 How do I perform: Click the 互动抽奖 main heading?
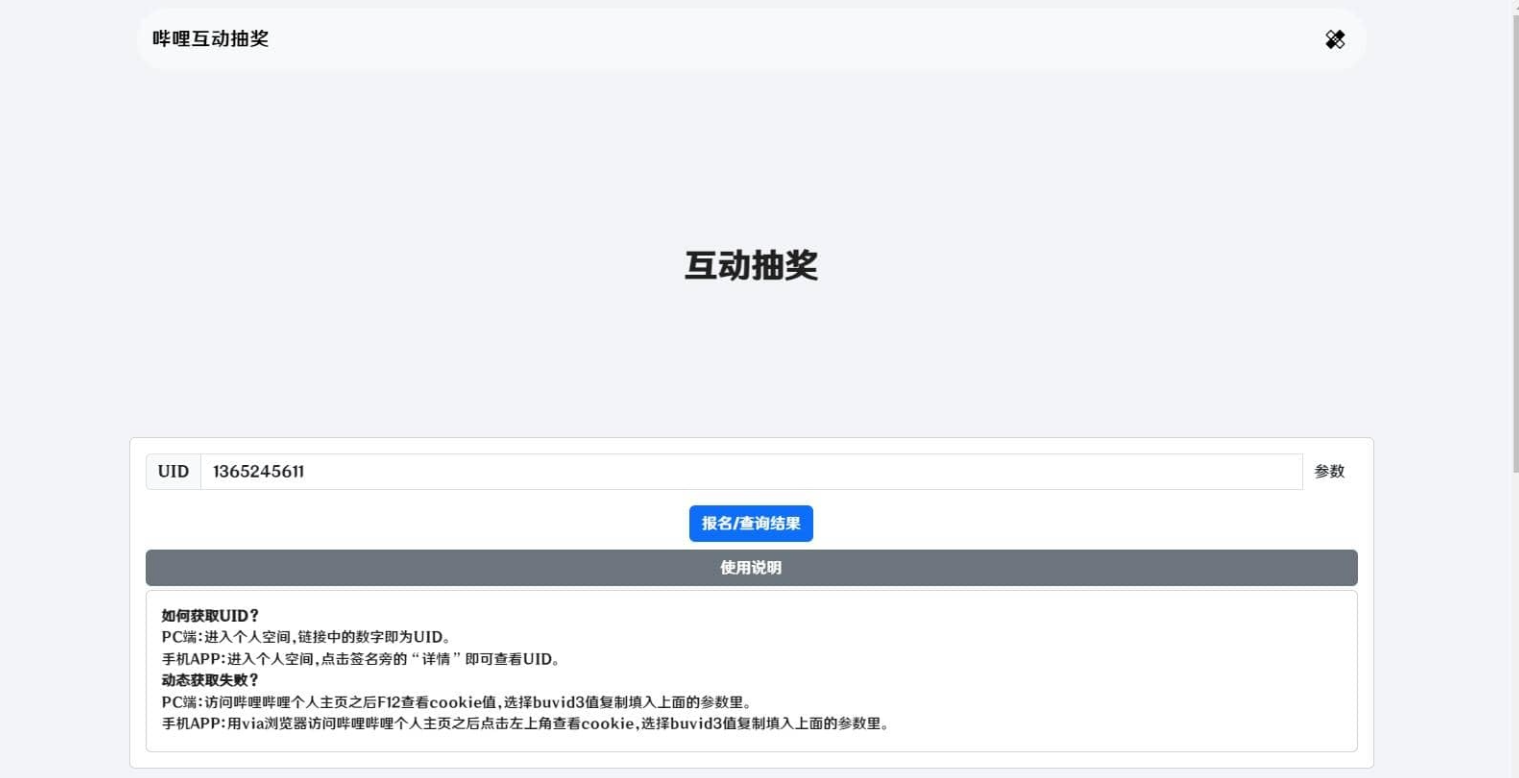[x=751, y=266]
